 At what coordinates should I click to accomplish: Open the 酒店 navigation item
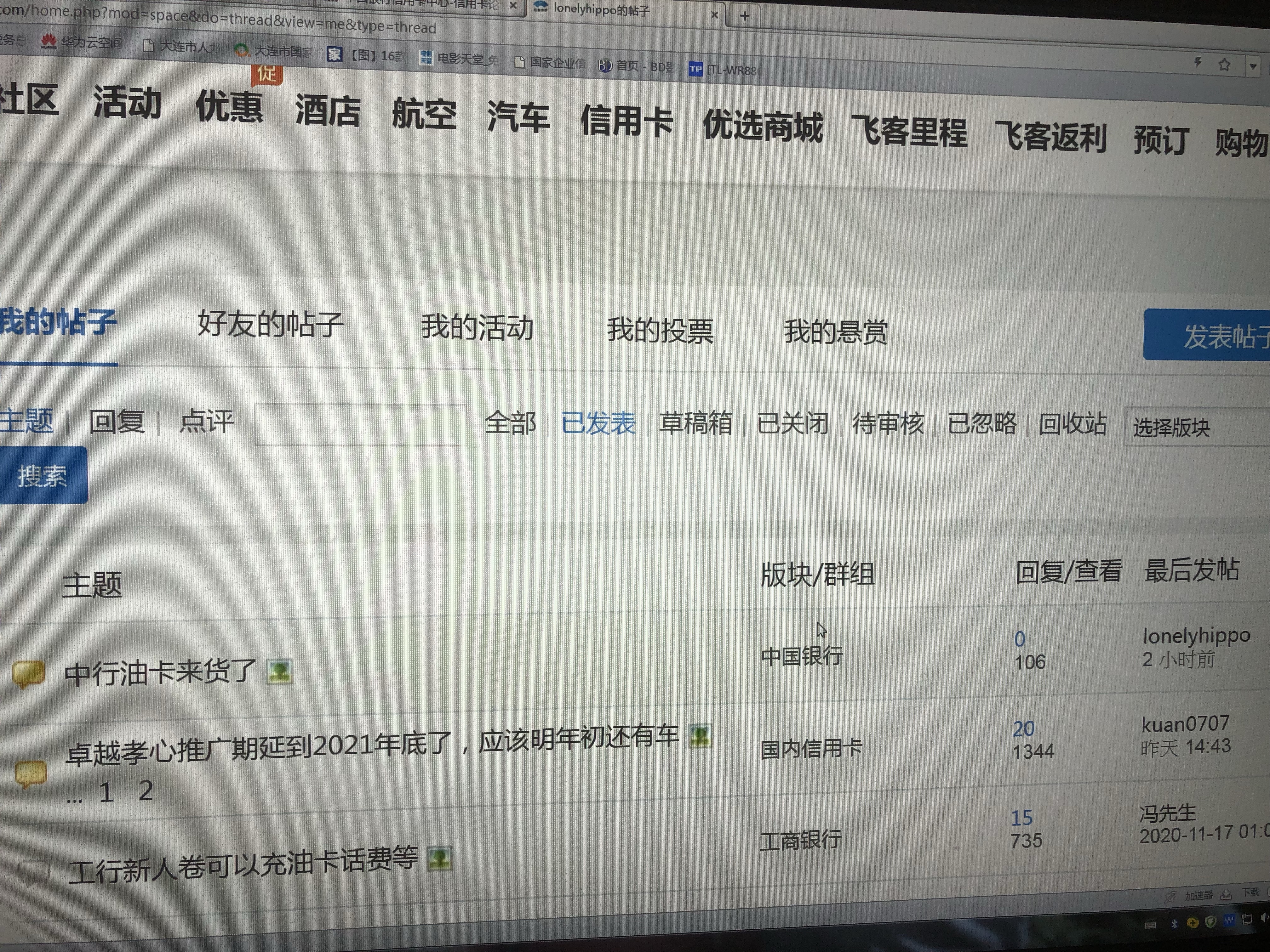pyautogui.click(x=328, y=111)
